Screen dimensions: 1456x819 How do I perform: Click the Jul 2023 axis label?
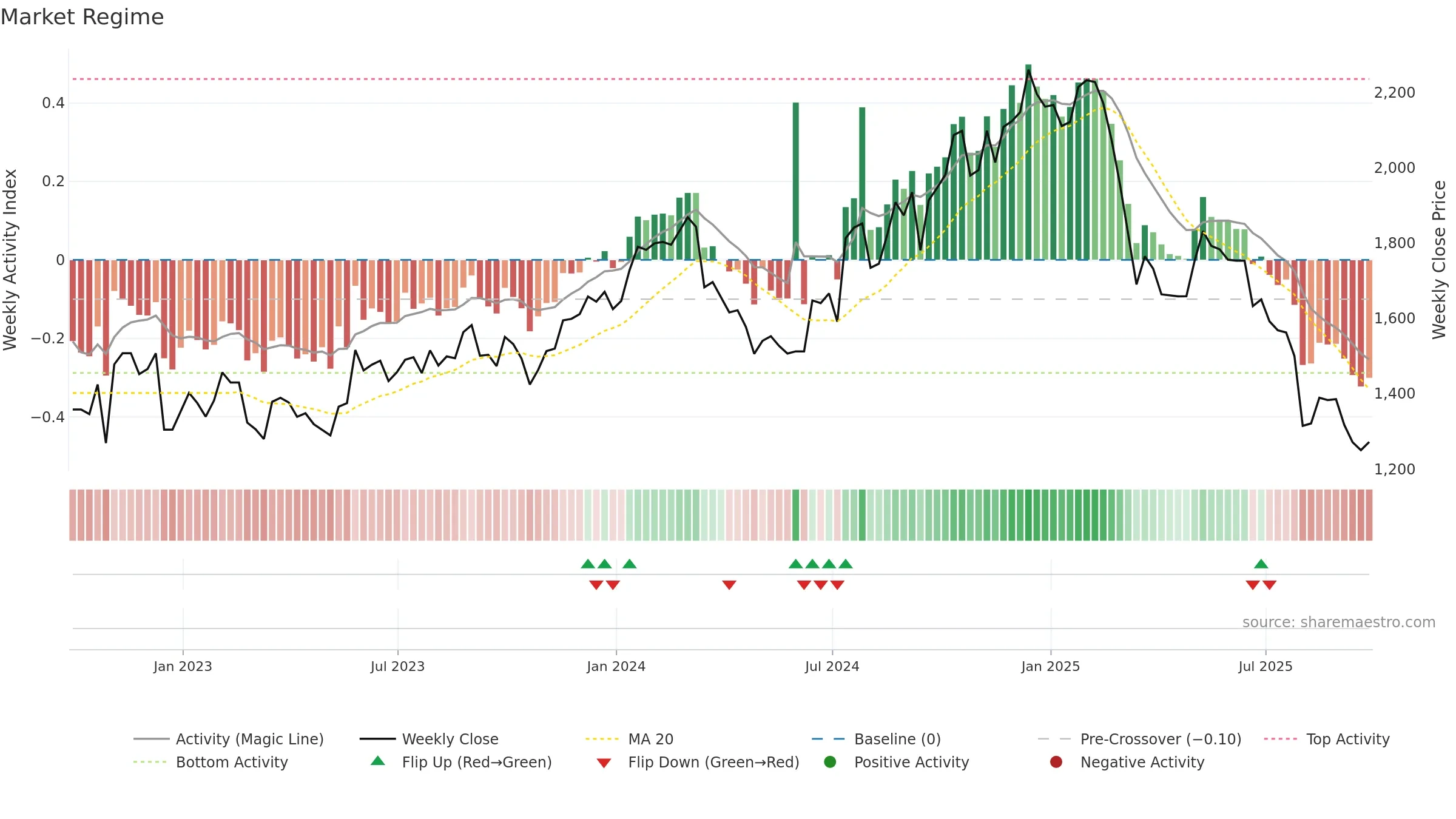click(x=397, y=666)
